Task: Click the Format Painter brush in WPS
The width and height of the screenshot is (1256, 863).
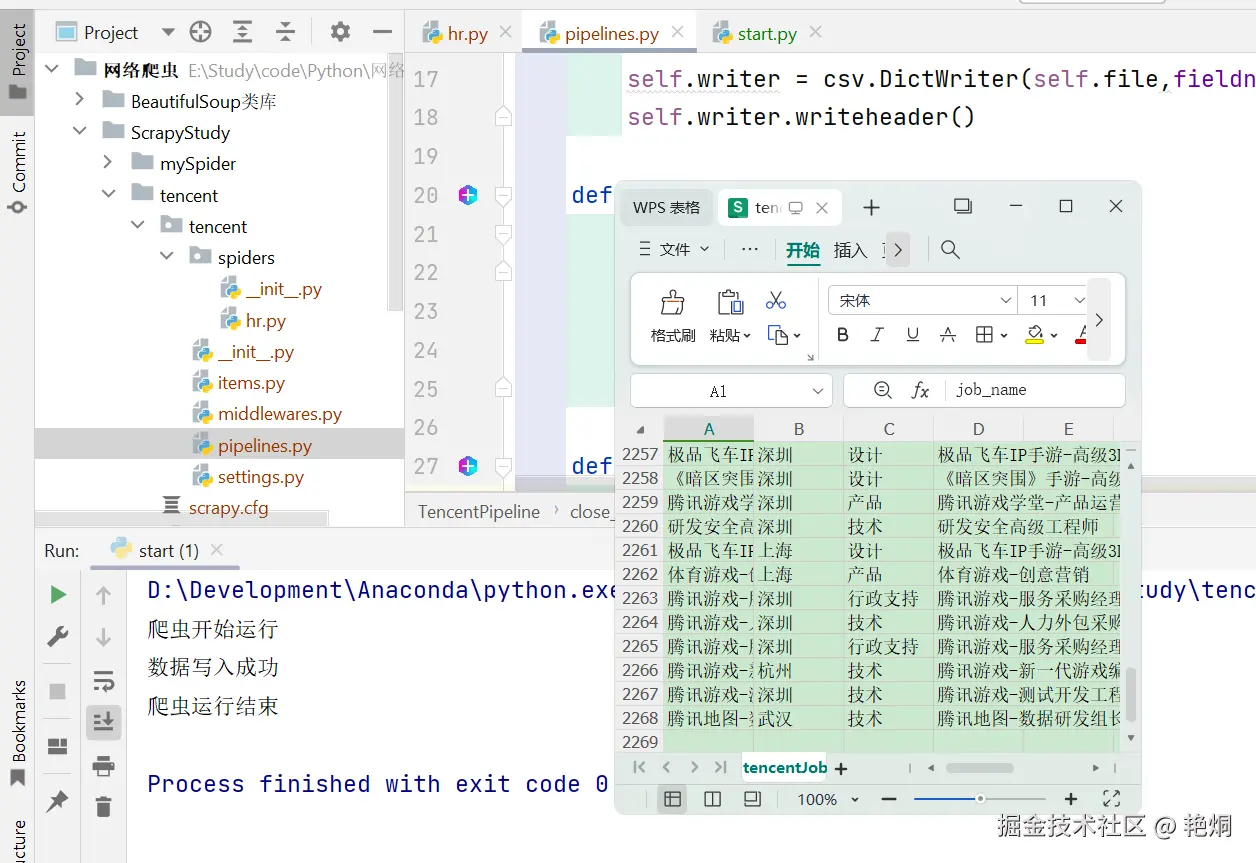Action: 673,303
